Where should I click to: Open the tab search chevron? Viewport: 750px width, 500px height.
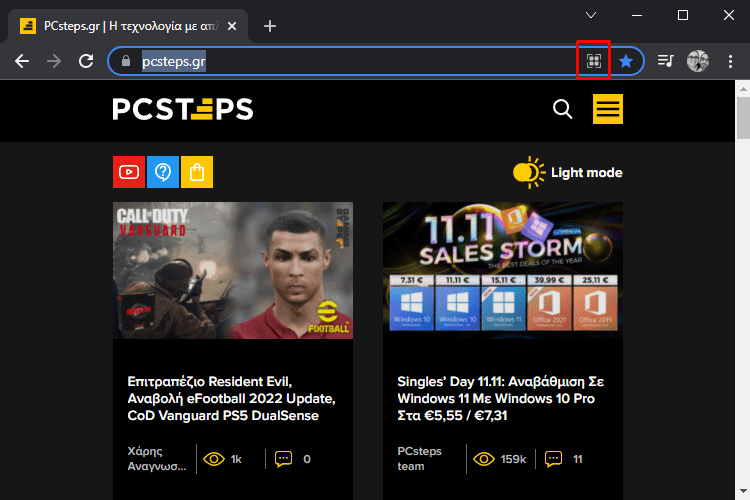[x=591, y=15]
